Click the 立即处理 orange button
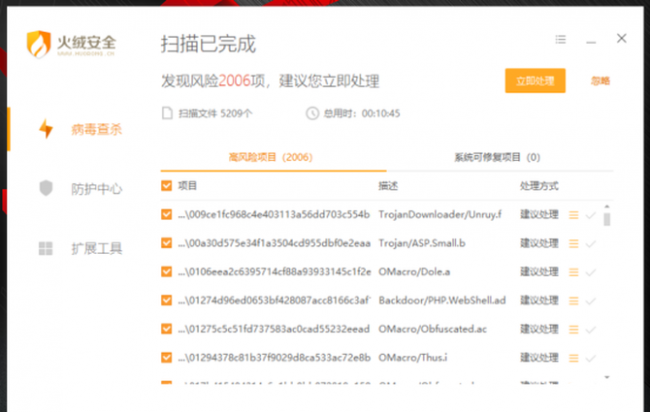The height and width of the screenshot is (412, 650). click(535, 80)
